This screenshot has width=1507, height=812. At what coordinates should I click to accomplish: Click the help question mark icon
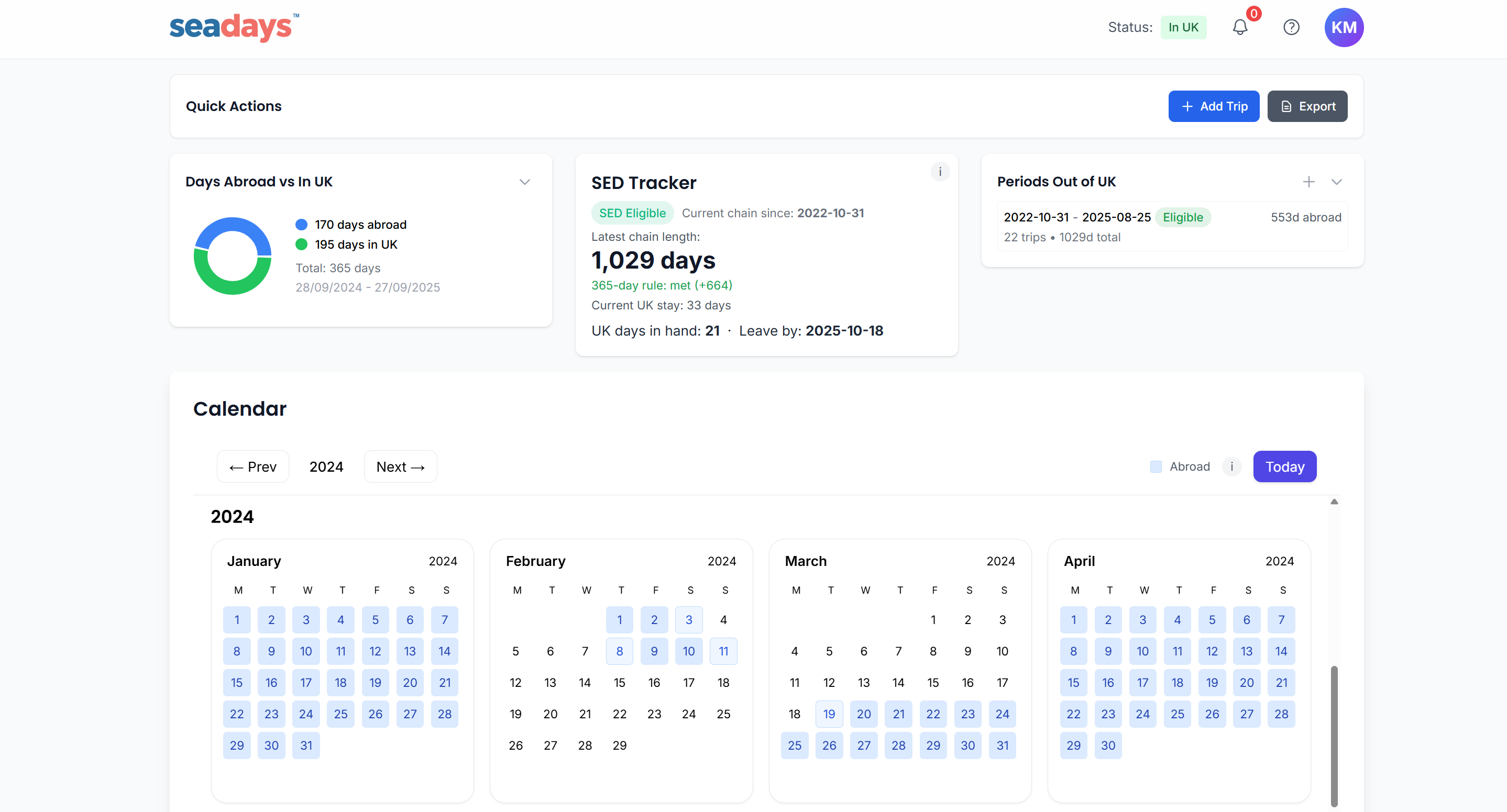pos(1292,27)
